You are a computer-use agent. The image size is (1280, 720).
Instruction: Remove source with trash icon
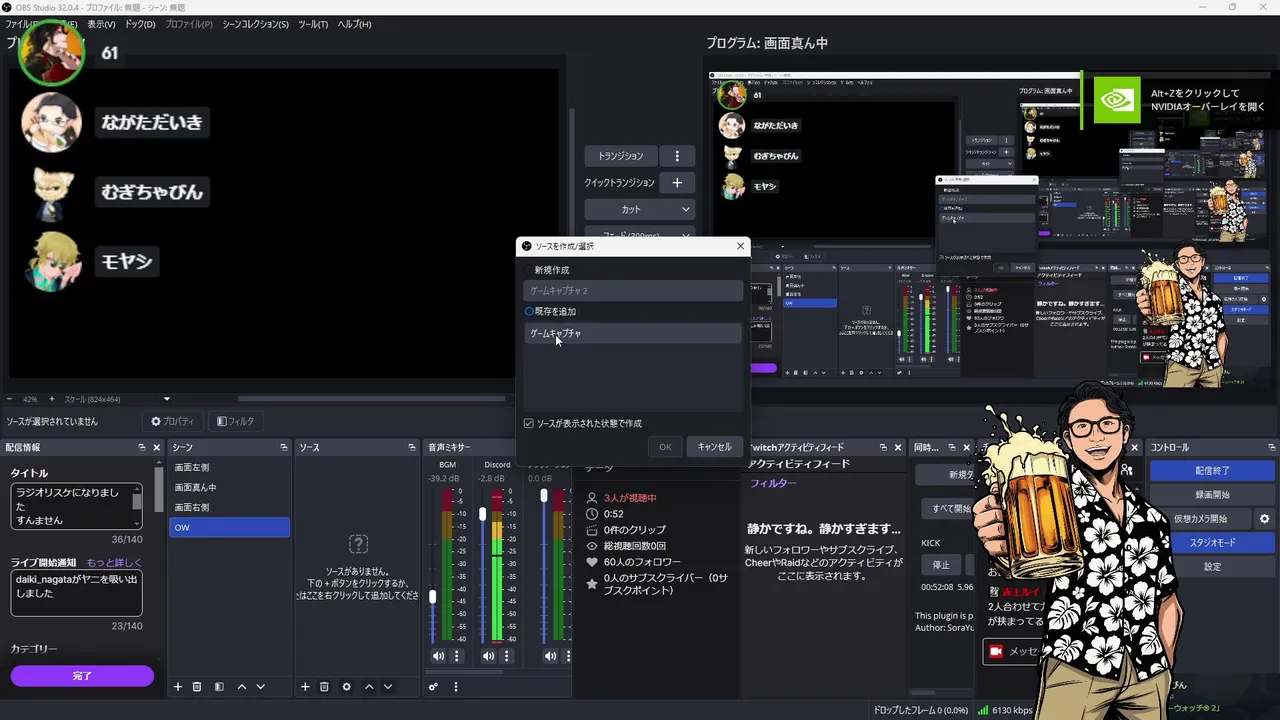pyautogui.click(x=324, y=687)
